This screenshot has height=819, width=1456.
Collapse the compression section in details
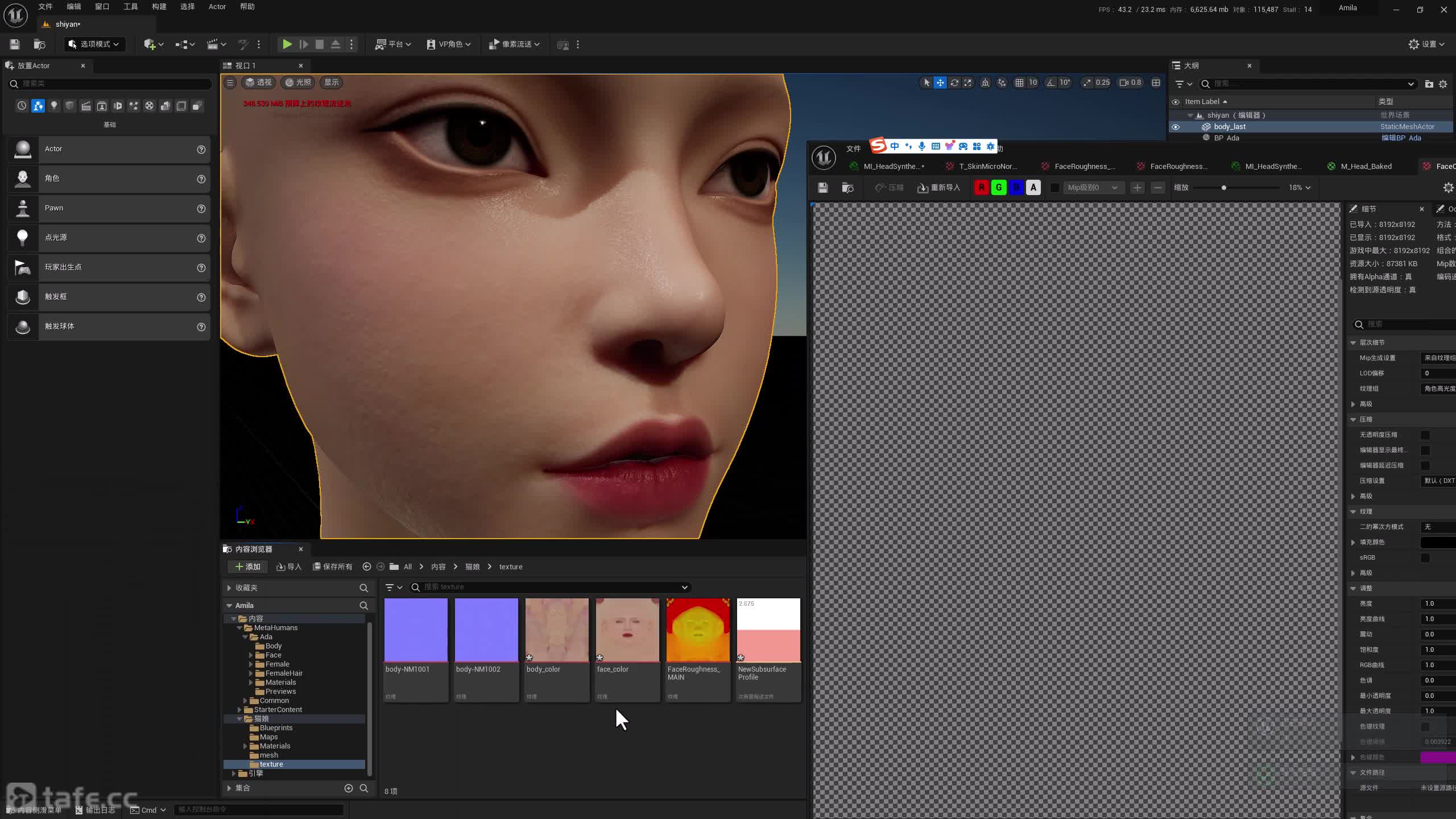point(1354,419)
